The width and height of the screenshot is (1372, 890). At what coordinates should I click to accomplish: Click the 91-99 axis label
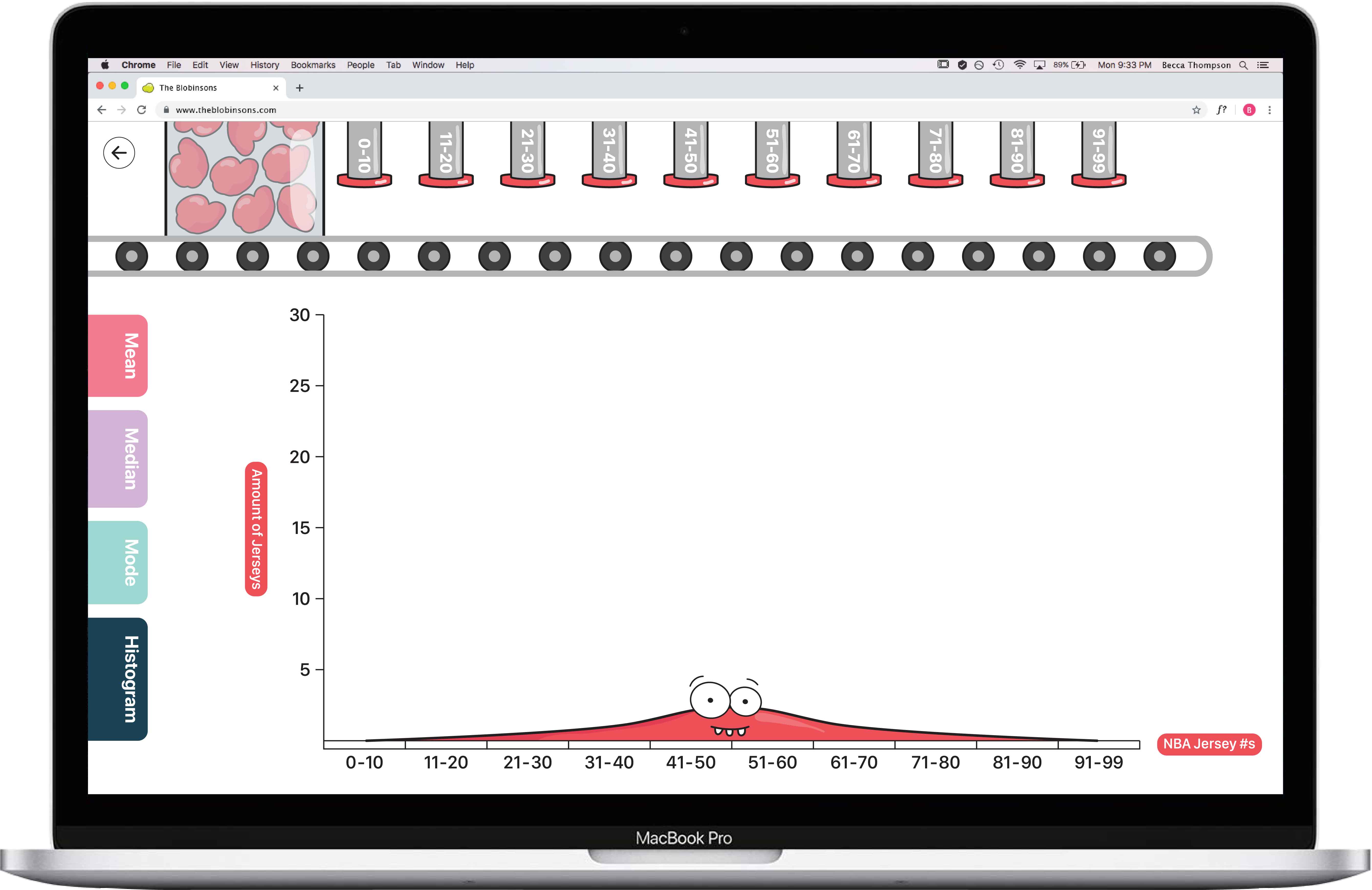coord(1099,763)
